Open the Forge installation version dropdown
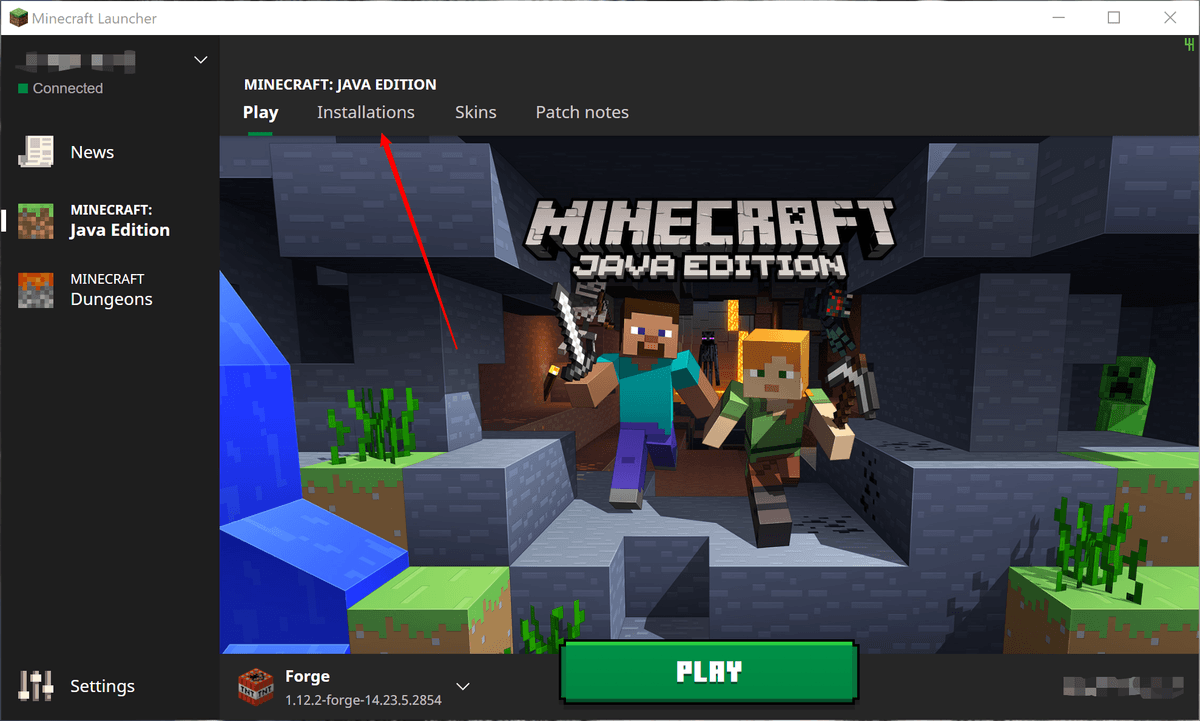The image size is (1200, 721). point(462,686)
